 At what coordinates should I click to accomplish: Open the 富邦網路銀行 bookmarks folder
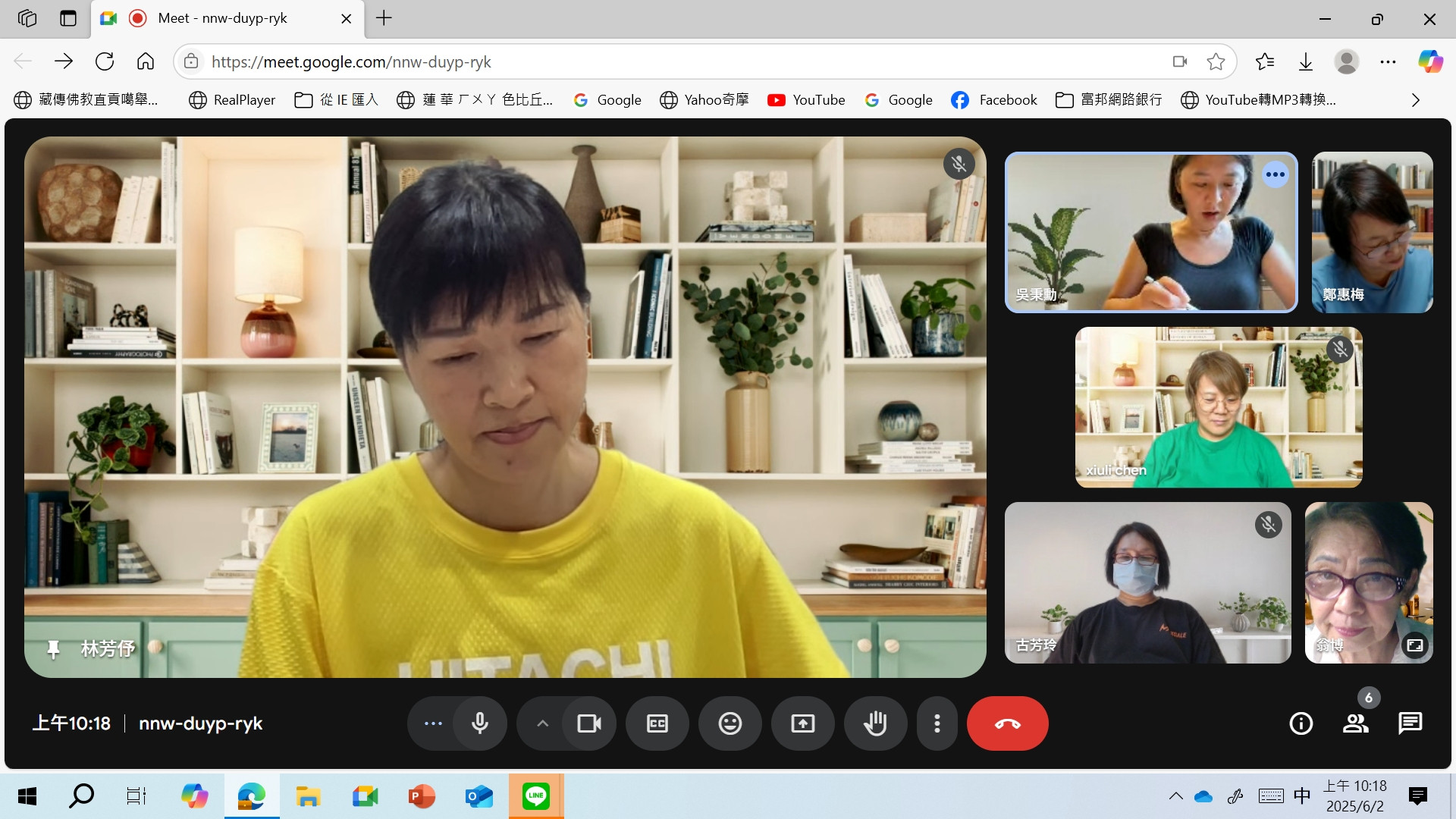click(x=1109, y=100)
